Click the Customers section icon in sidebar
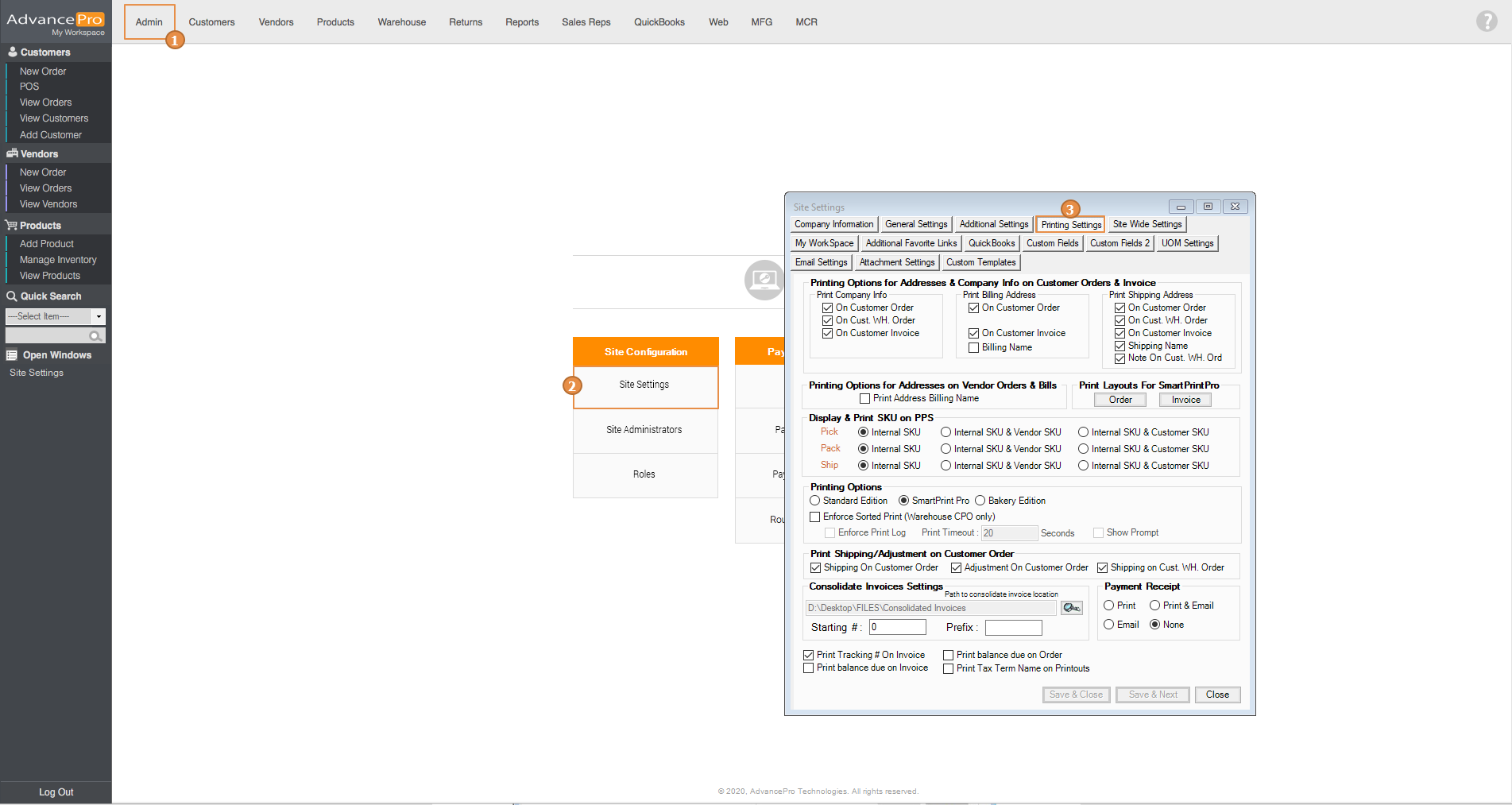Viewport: 1512px width, 805px height. click(12, 52)
